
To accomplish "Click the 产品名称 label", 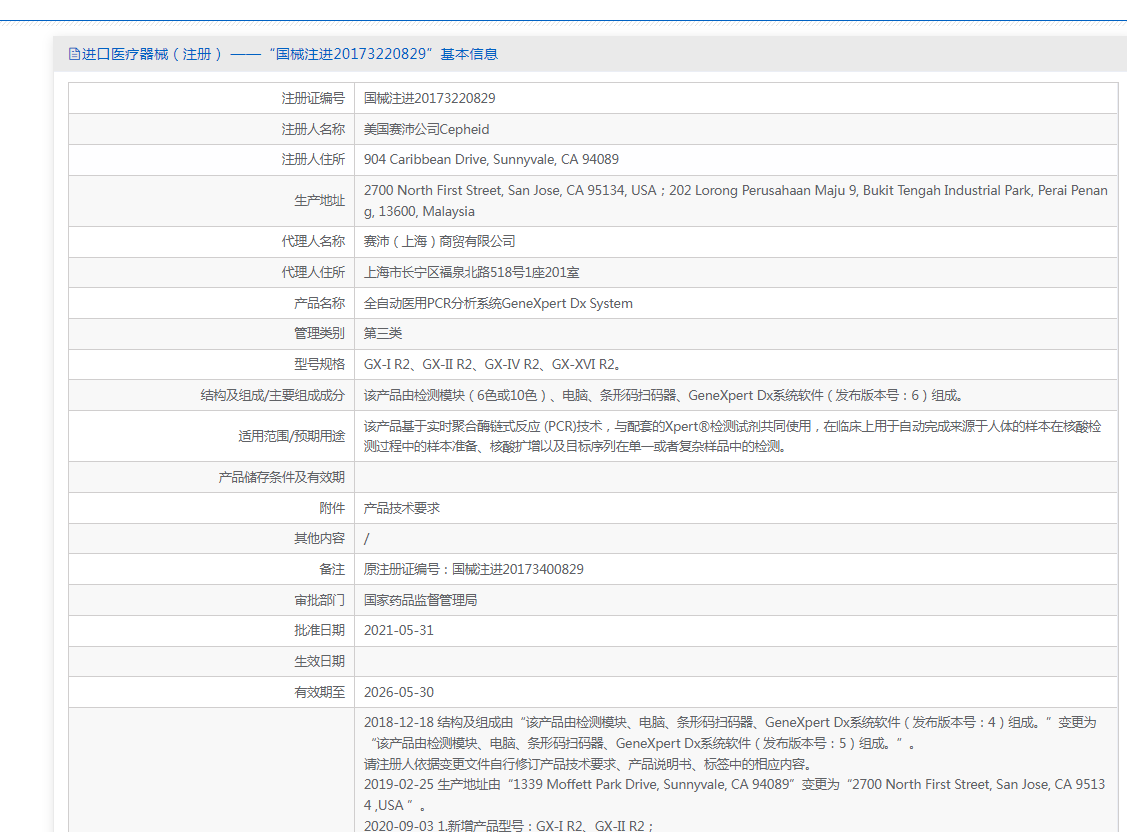I will click(320, 303).
